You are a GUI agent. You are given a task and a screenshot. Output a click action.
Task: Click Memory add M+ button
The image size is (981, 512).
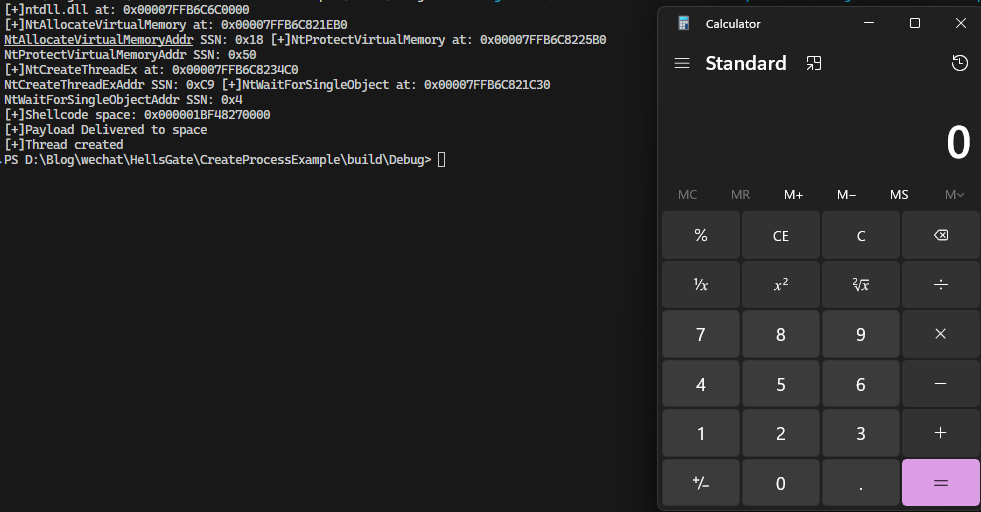point(793,195)
